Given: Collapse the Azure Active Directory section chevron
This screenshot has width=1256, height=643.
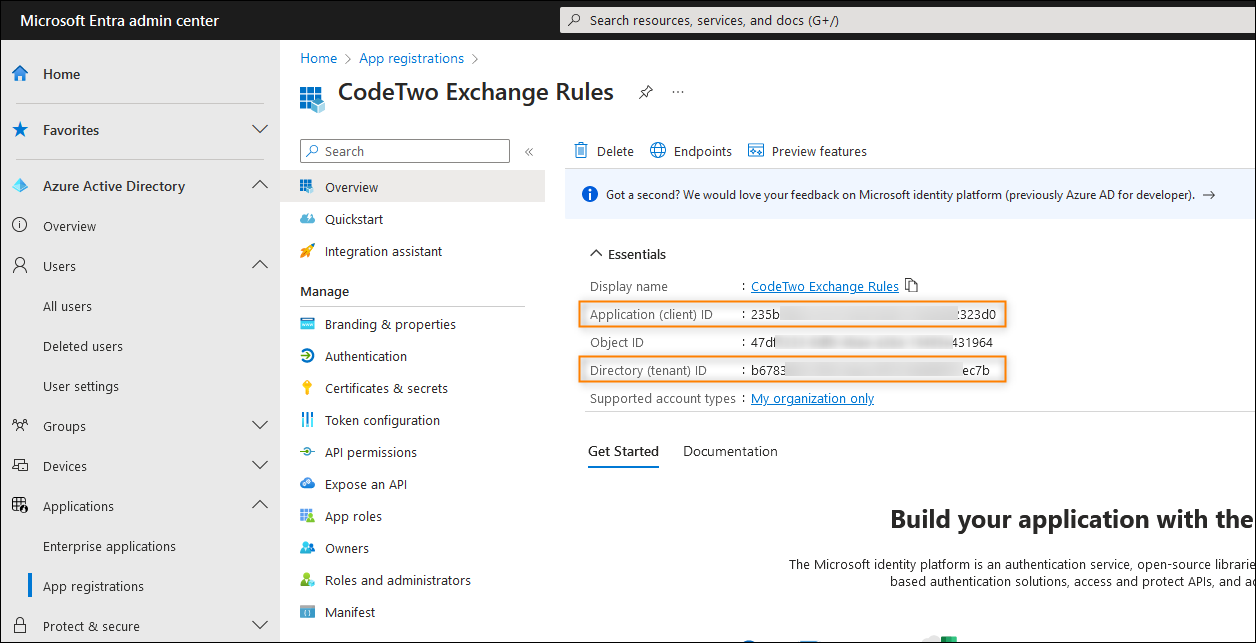Looking at the screenshot, I should tap(260, 186).
